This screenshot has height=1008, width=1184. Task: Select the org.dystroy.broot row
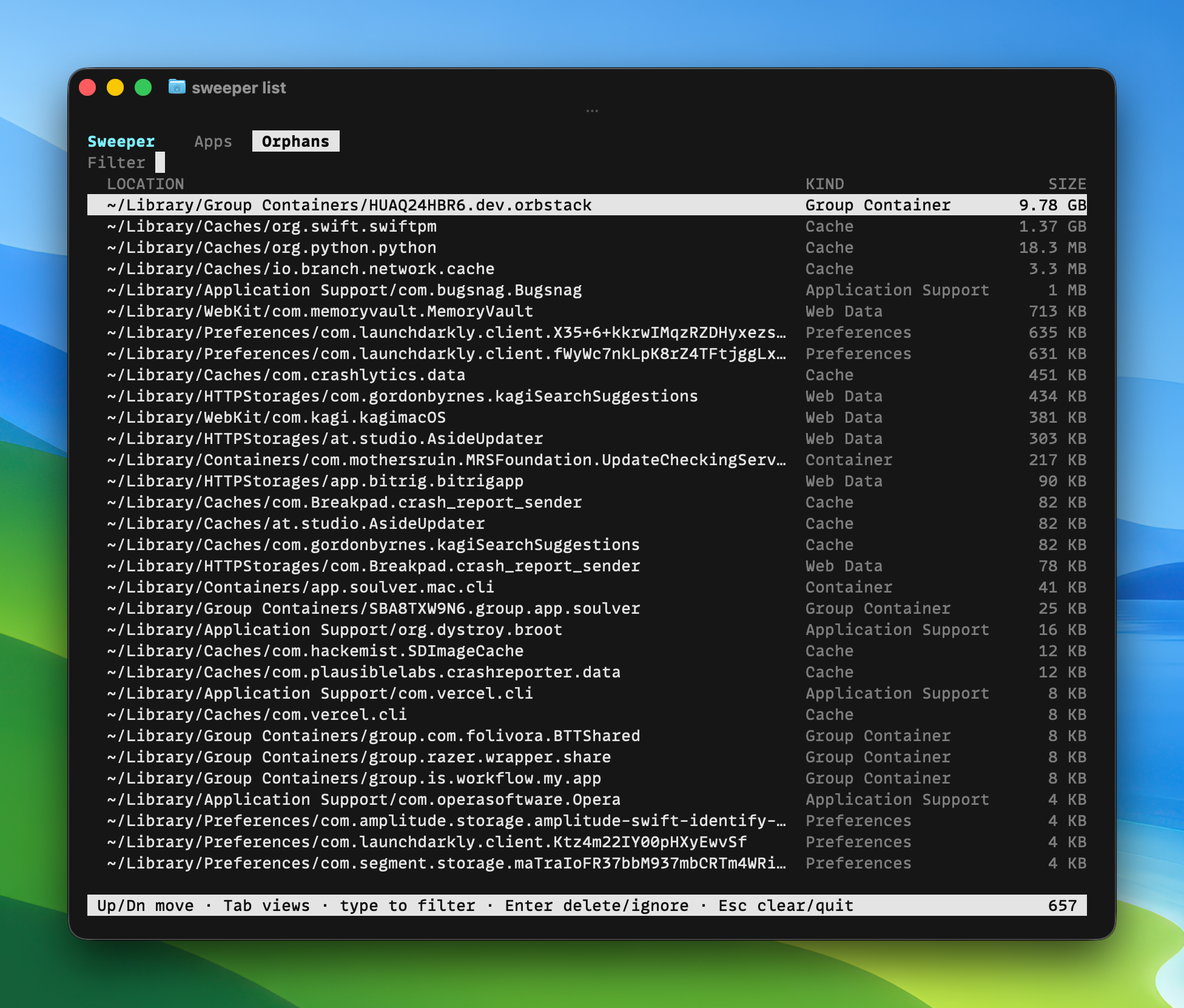587,630
